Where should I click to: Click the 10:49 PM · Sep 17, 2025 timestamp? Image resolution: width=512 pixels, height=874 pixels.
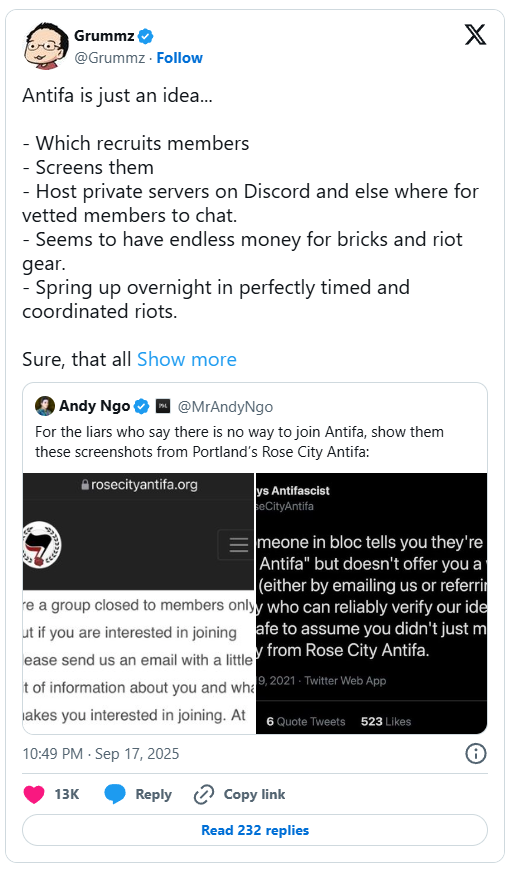pos(101,754)
